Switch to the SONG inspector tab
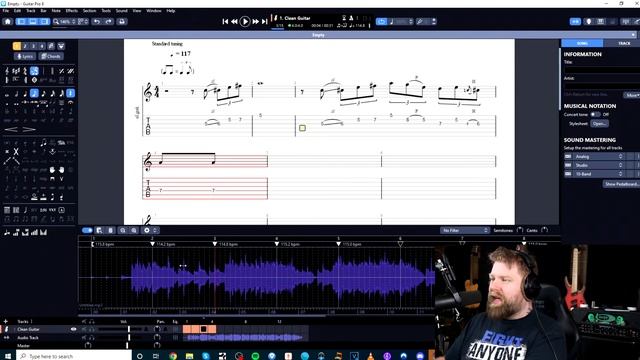The width and height of the screenshot is (640, 360). [582, 43]
